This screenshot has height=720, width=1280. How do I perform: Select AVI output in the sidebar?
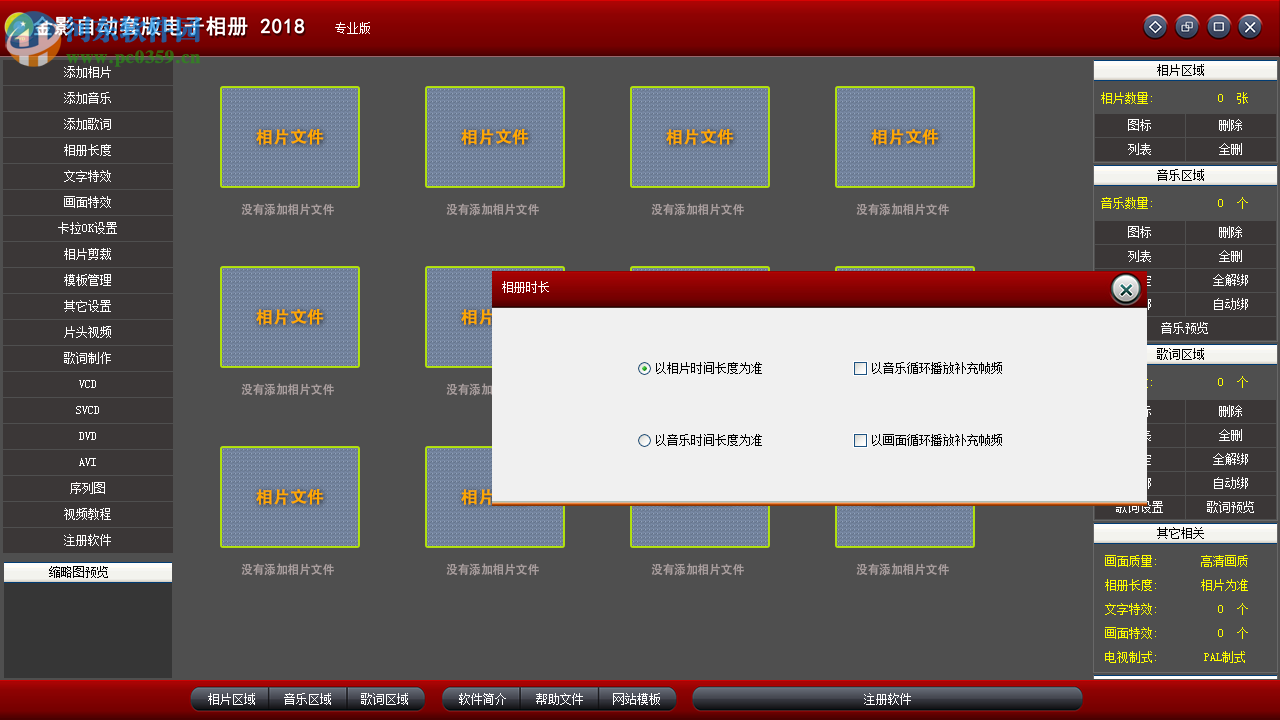88,462
